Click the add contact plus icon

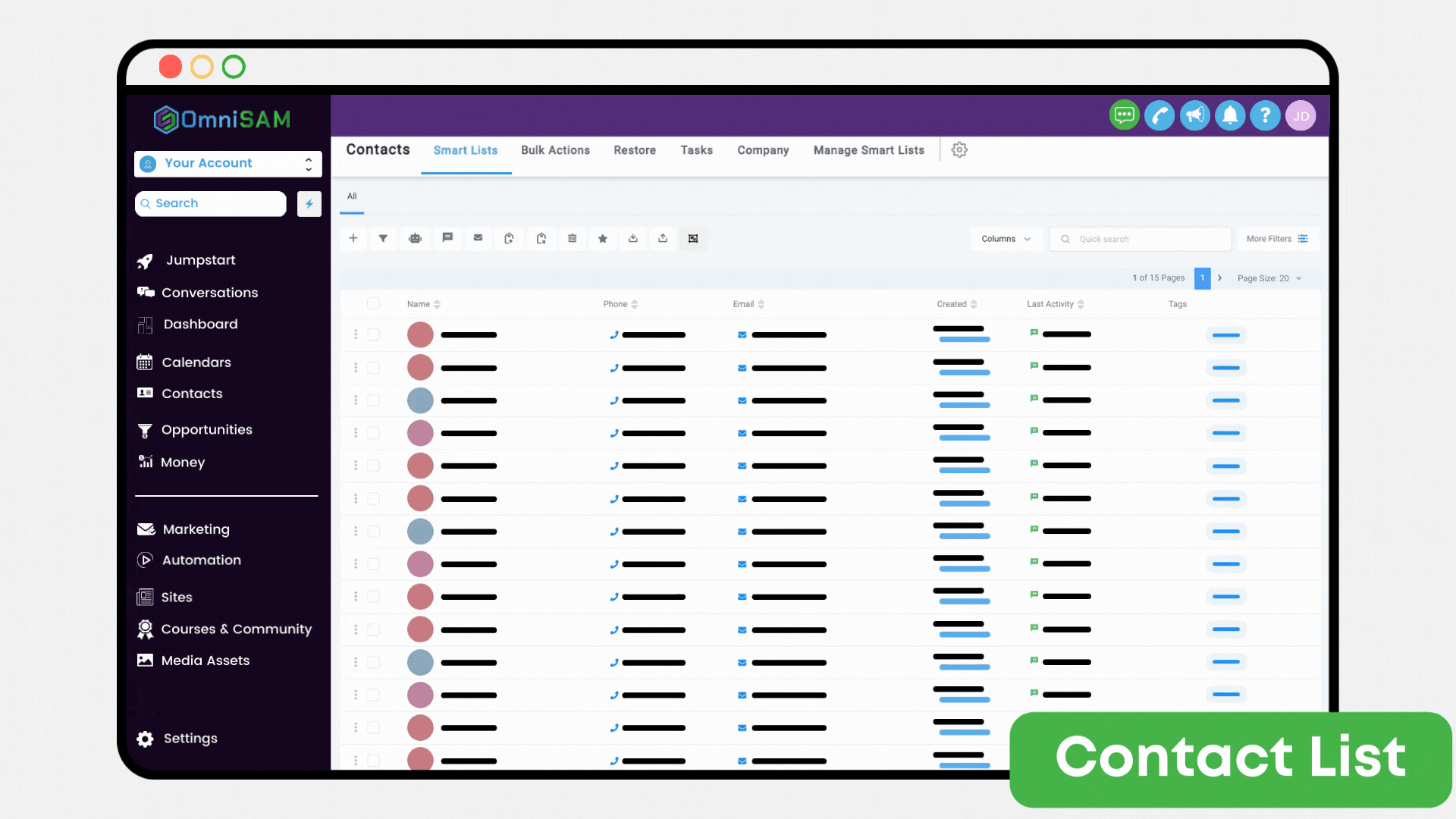pyautogui.click(x=353, y=238)
